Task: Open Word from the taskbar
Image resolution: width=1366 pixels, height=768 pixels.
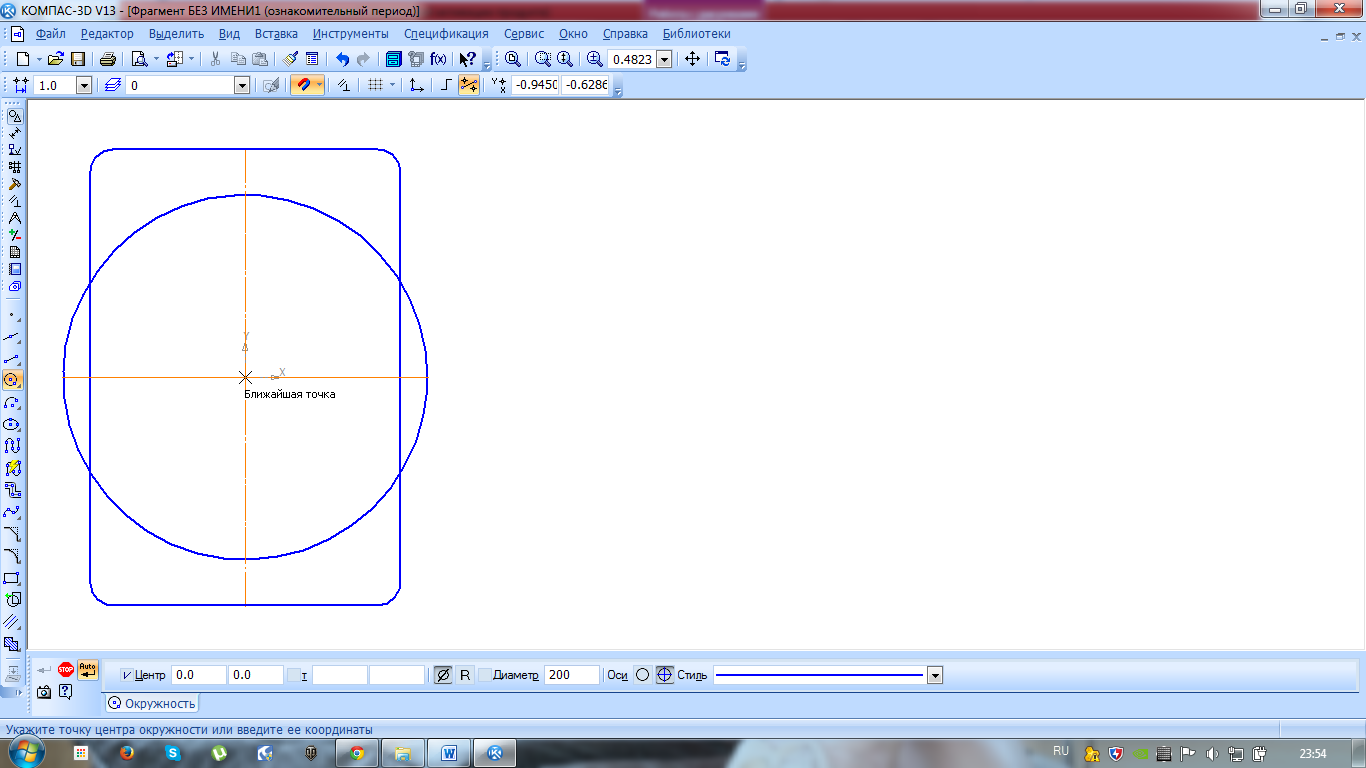Action: pos(449,753)
